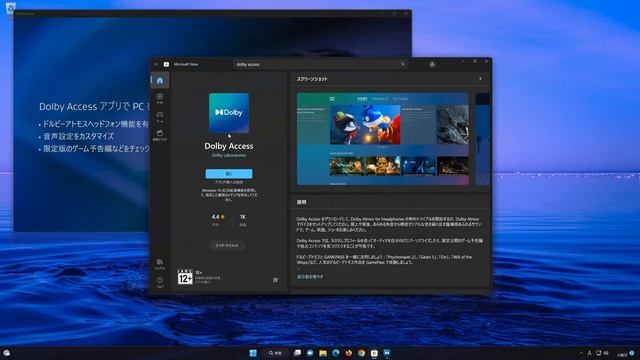
Task: Click the Description section heading
Action: [301, 202]
